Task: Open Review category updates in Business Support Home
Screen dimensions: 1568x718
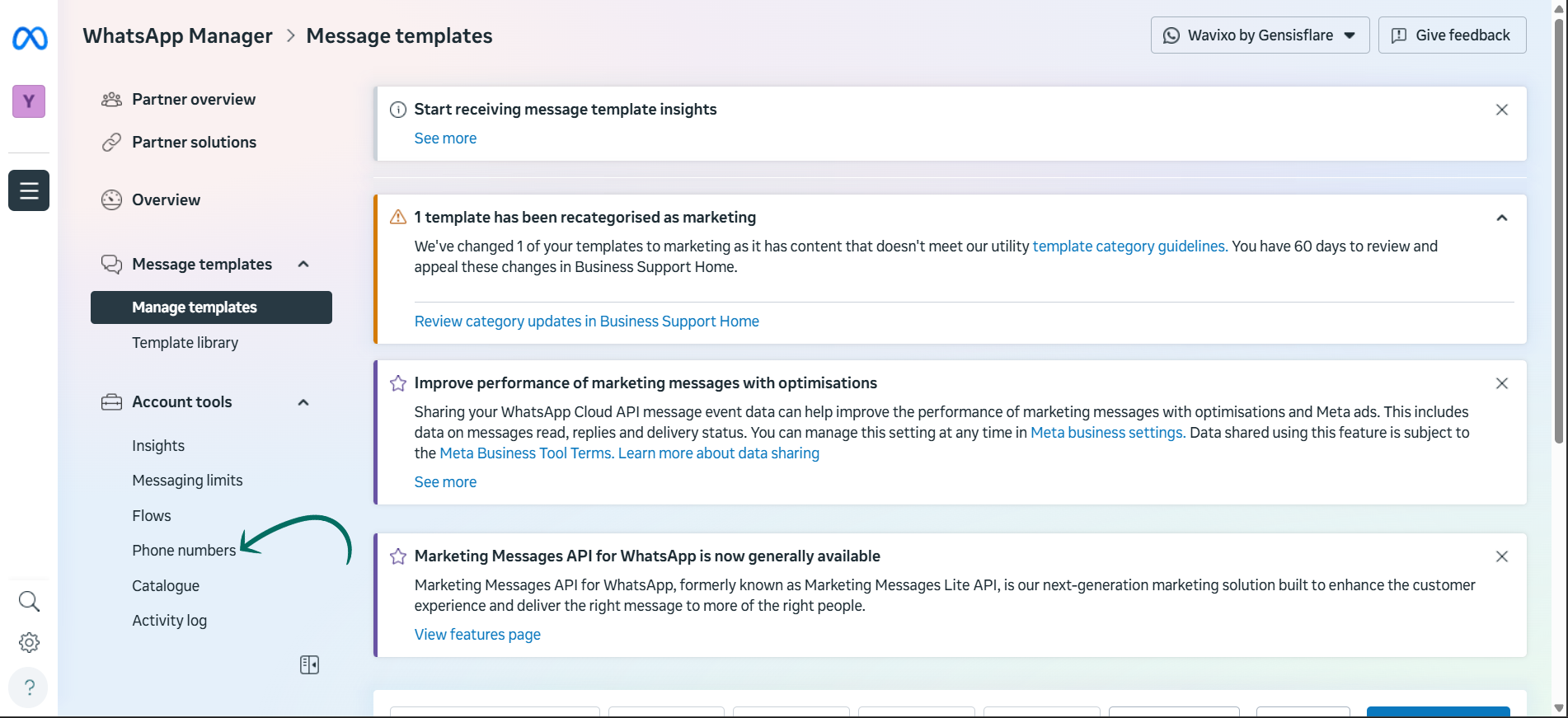Action: [x=586, y=321]
